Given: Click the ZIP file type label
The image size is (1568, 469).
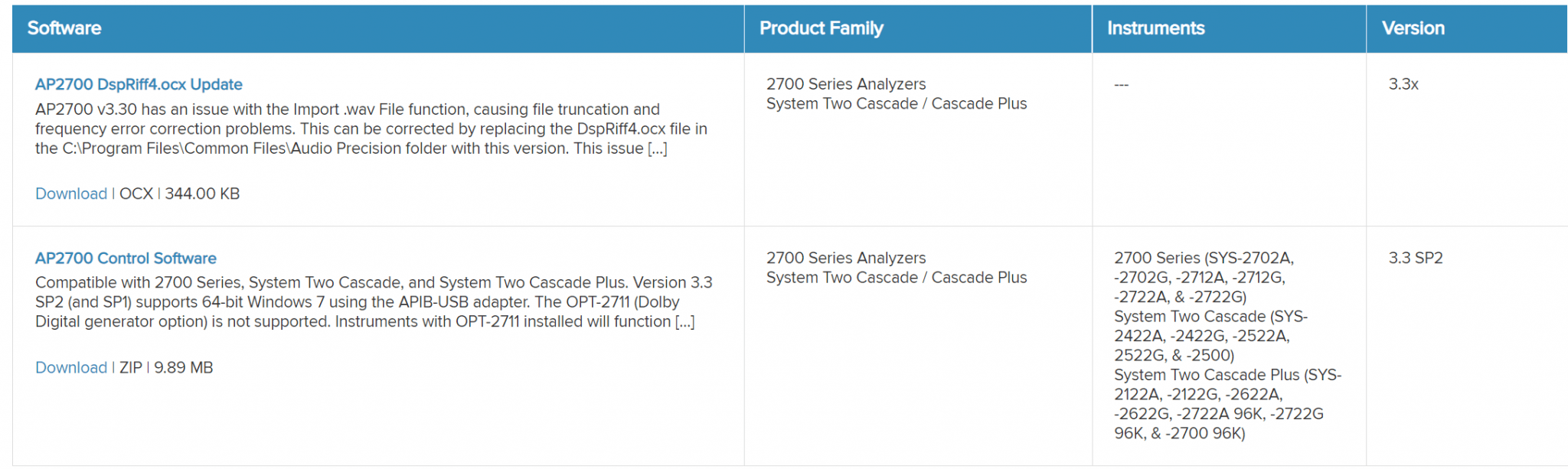Looking at the screenshot, I should (131, 367).
